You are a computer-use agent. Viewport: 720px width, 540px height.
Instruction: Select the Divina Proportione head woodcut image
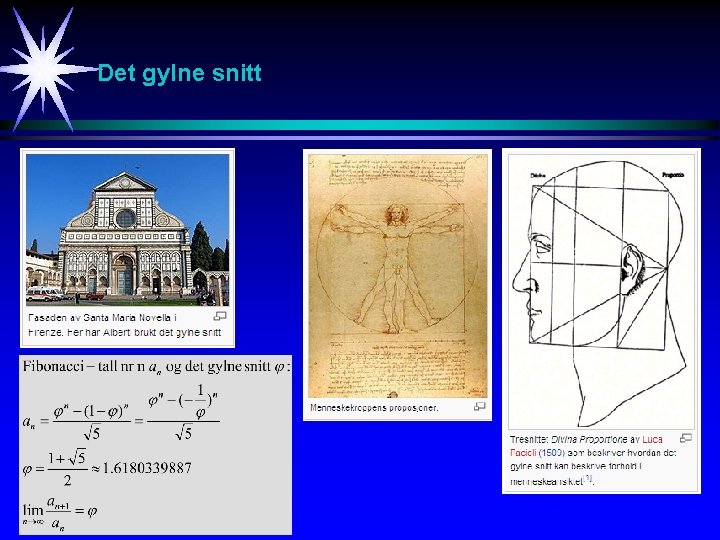coord(601,292)
